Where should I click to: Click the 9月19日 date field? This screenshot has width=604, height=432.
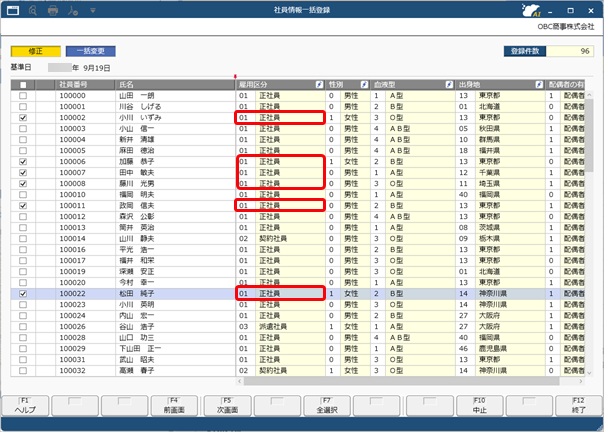click(x=97, y=68)
